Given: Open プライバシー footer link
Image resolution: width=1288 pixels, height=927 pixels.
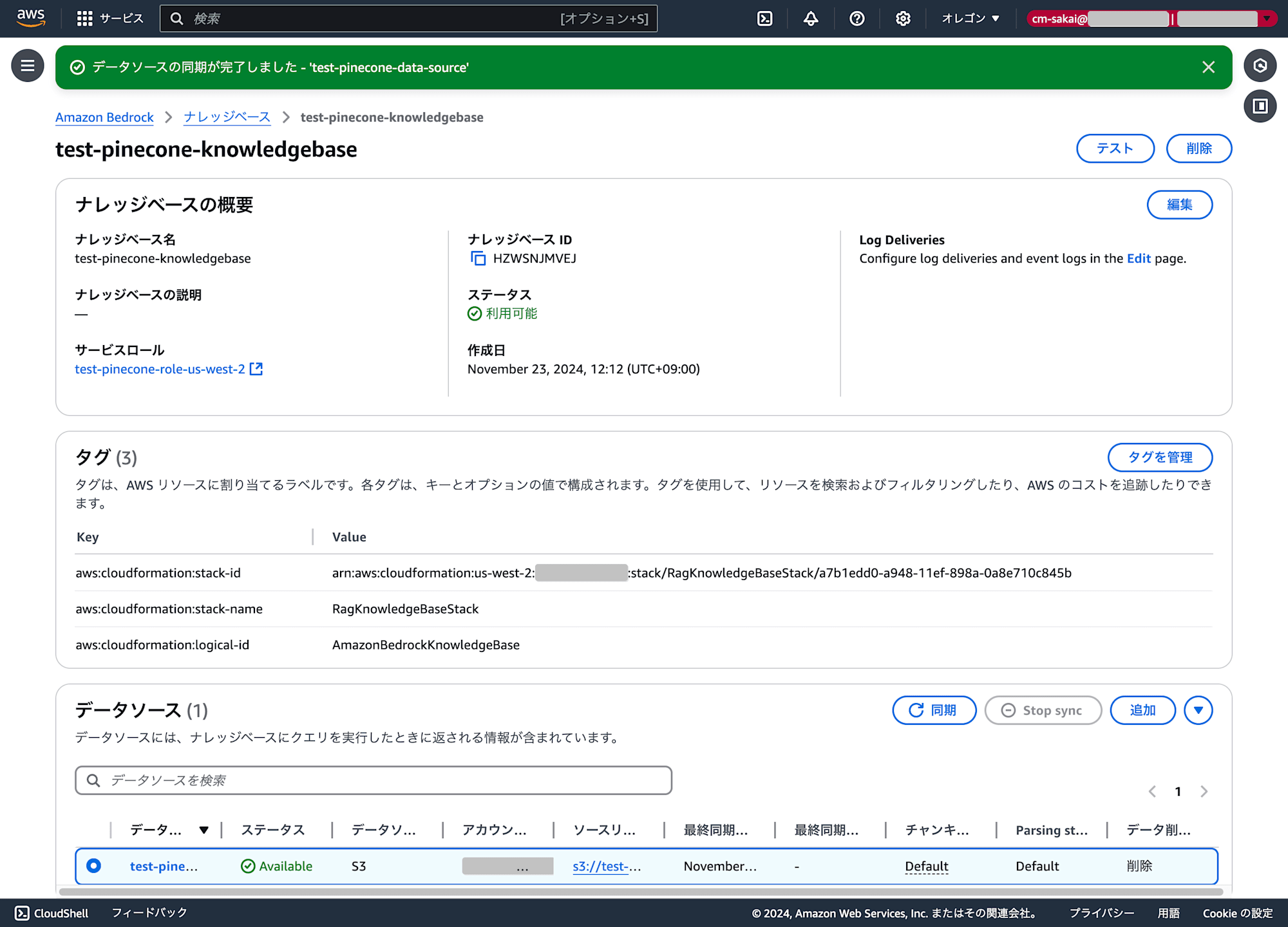Looking at the screenshot, I should pos(1101,913).
